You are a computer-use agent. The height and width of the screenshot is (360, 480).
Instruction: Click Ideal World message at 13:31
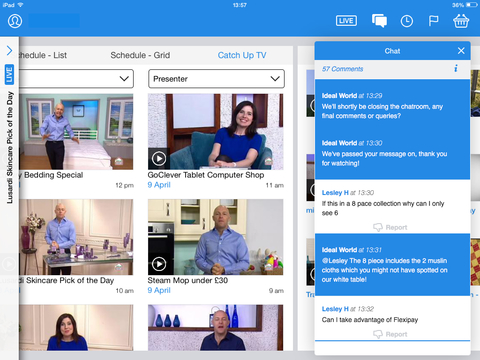point(392,265)
